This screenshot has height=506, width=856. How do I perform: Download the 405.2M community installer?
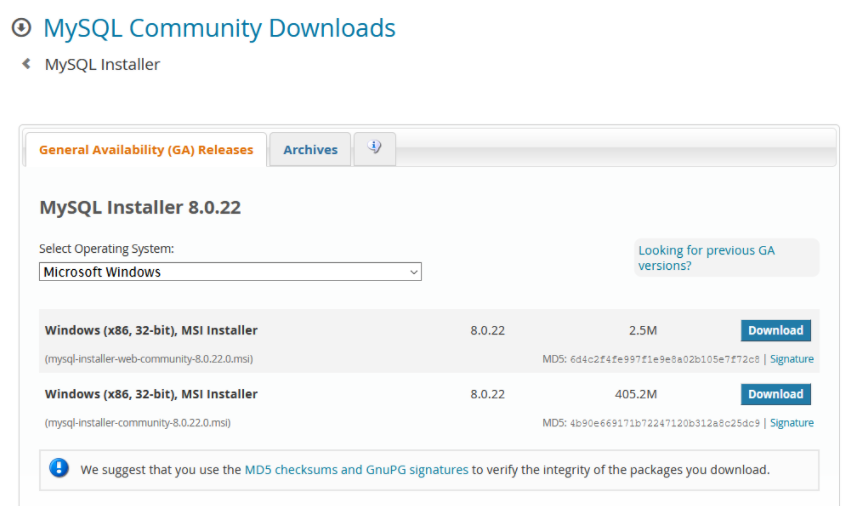776,394
